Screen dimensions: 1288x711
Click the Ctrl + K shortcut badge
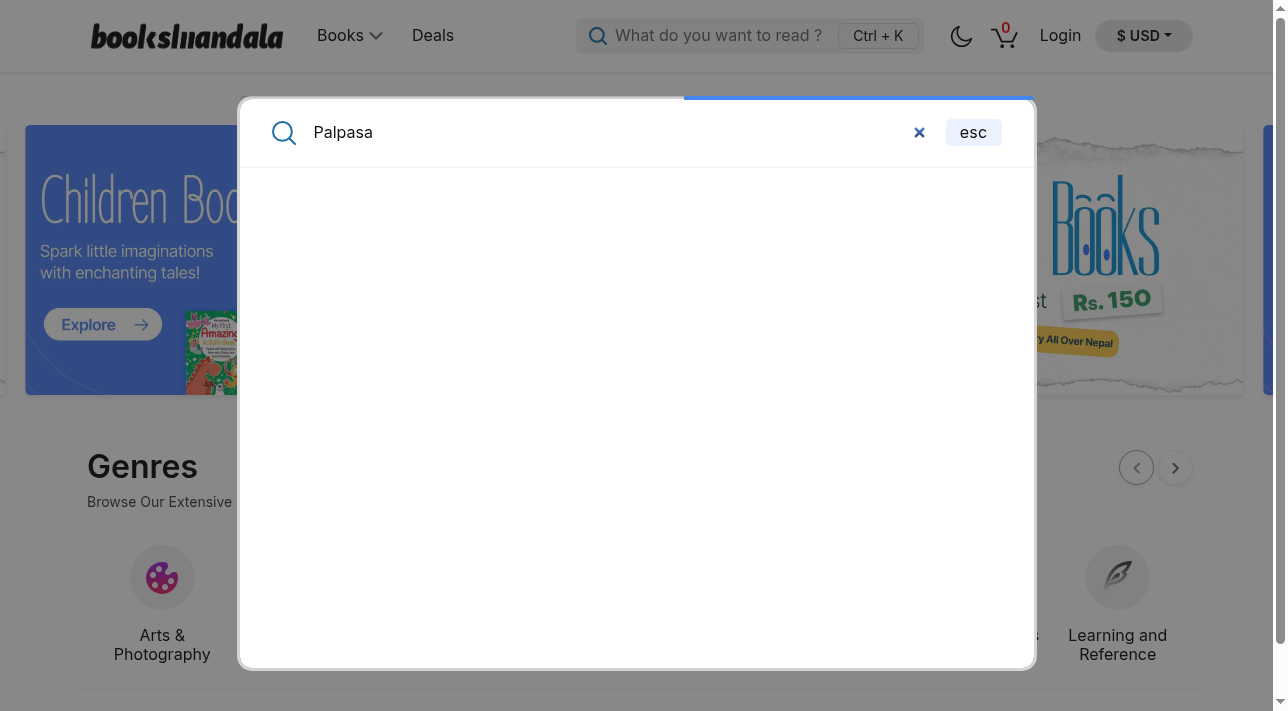click(878, 36)
